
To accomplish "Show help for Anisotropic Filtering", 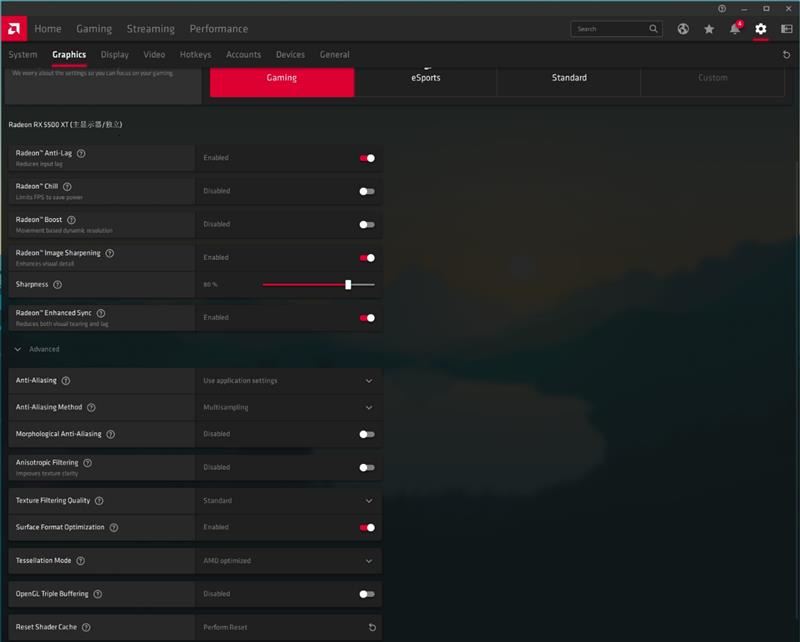I will (x=88, y=463).
